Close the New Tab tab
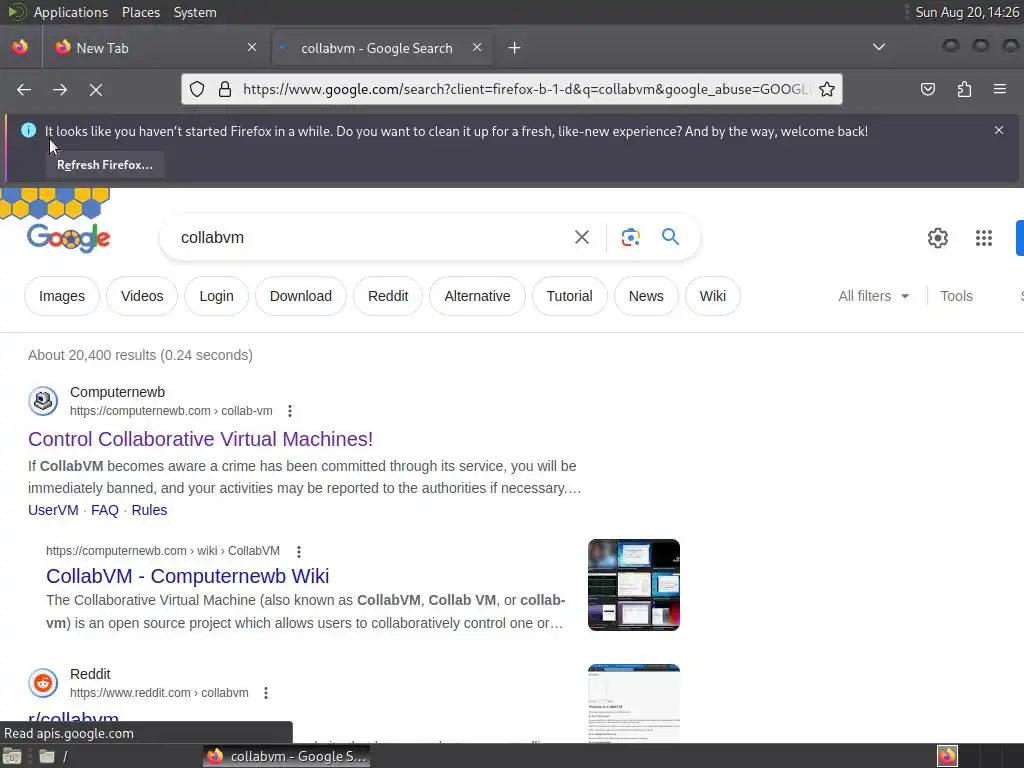The image size is (1024, 768). 252,47
